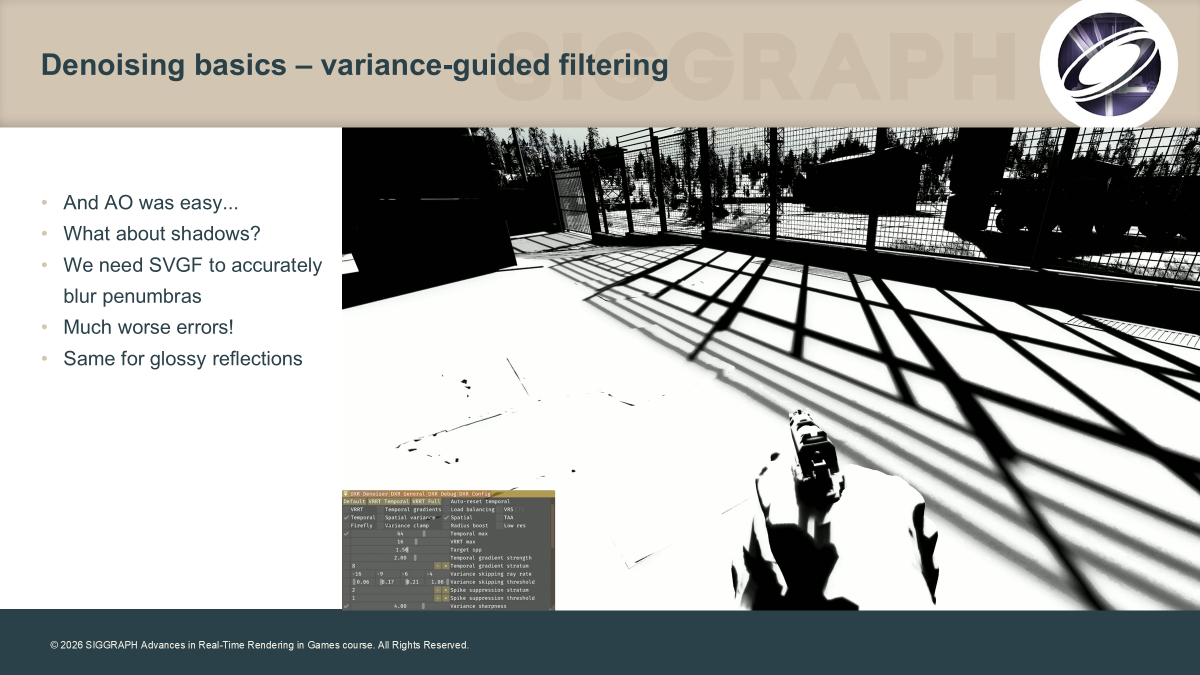Uncheck the Spatial checkbox

[x=446, y=517]
